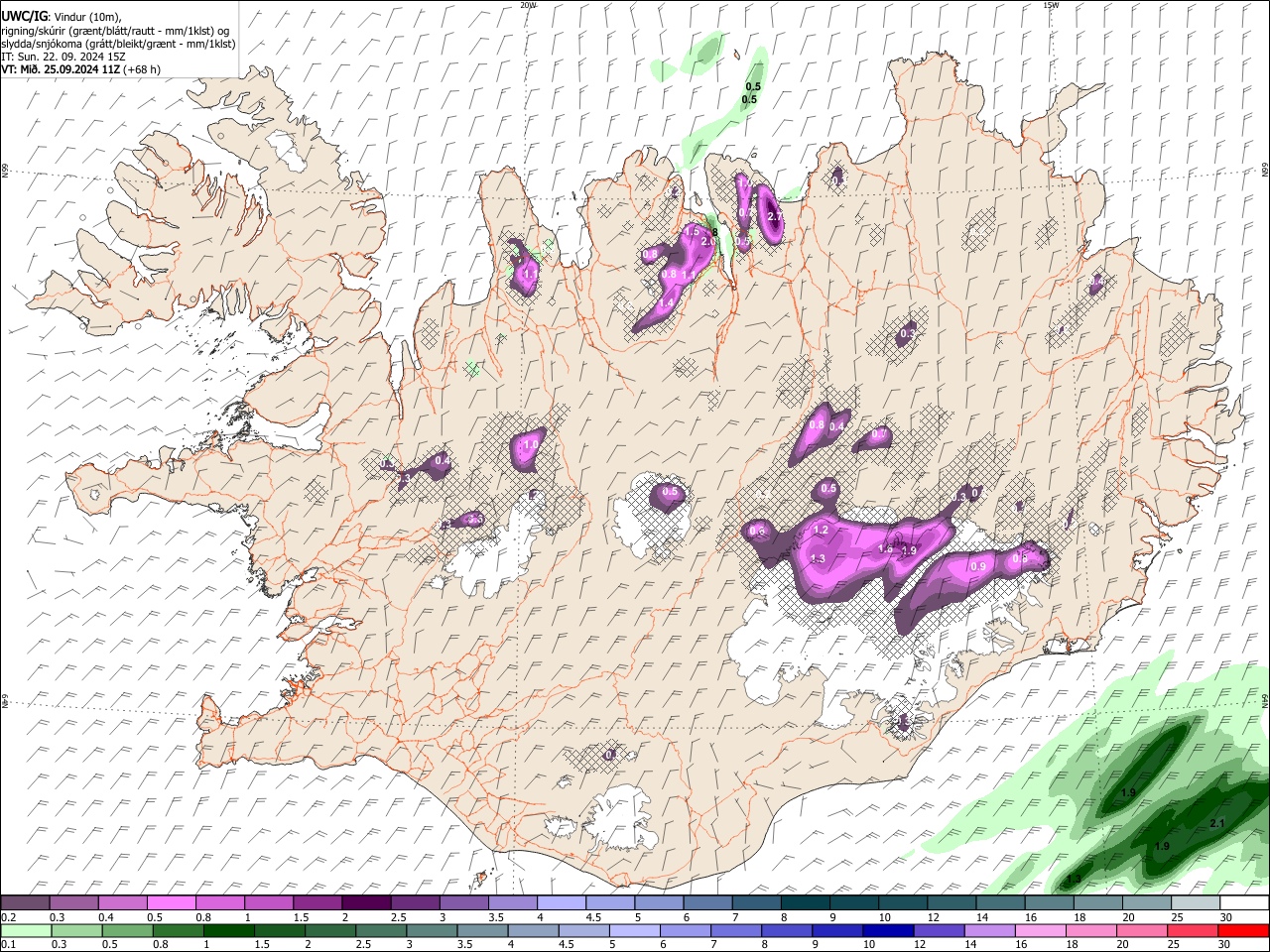Click the dark purple snow swatch between 2 and 2.5
The image size is (1270, 952).
(365, 902)
